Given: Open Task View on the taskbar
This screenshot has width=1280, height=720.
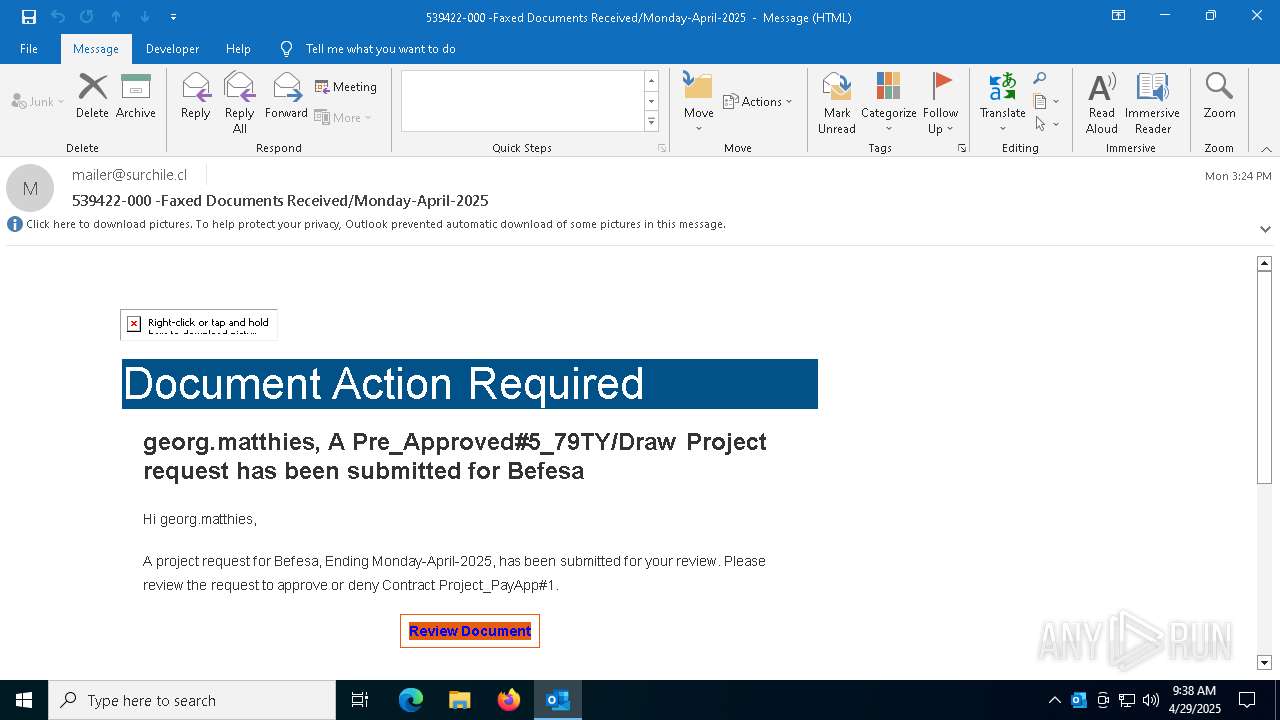Looking at the screenshot, I should (x=360, y=700).
